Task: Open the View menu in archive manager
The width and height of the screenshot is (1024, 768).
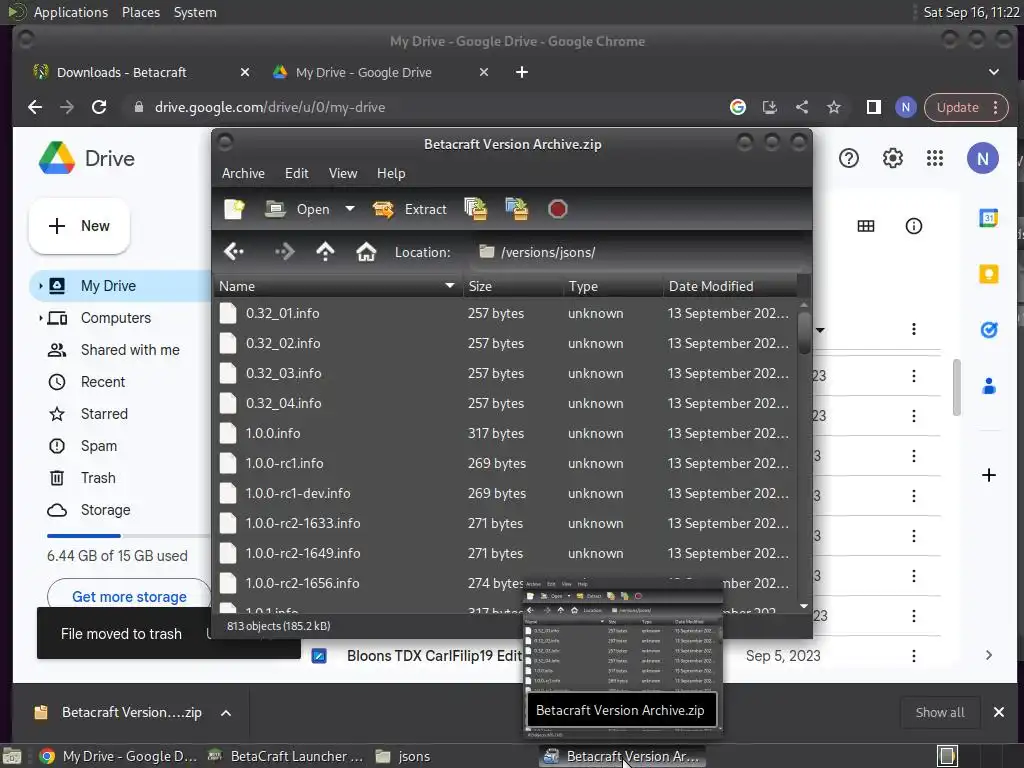Action: [343, 173]
